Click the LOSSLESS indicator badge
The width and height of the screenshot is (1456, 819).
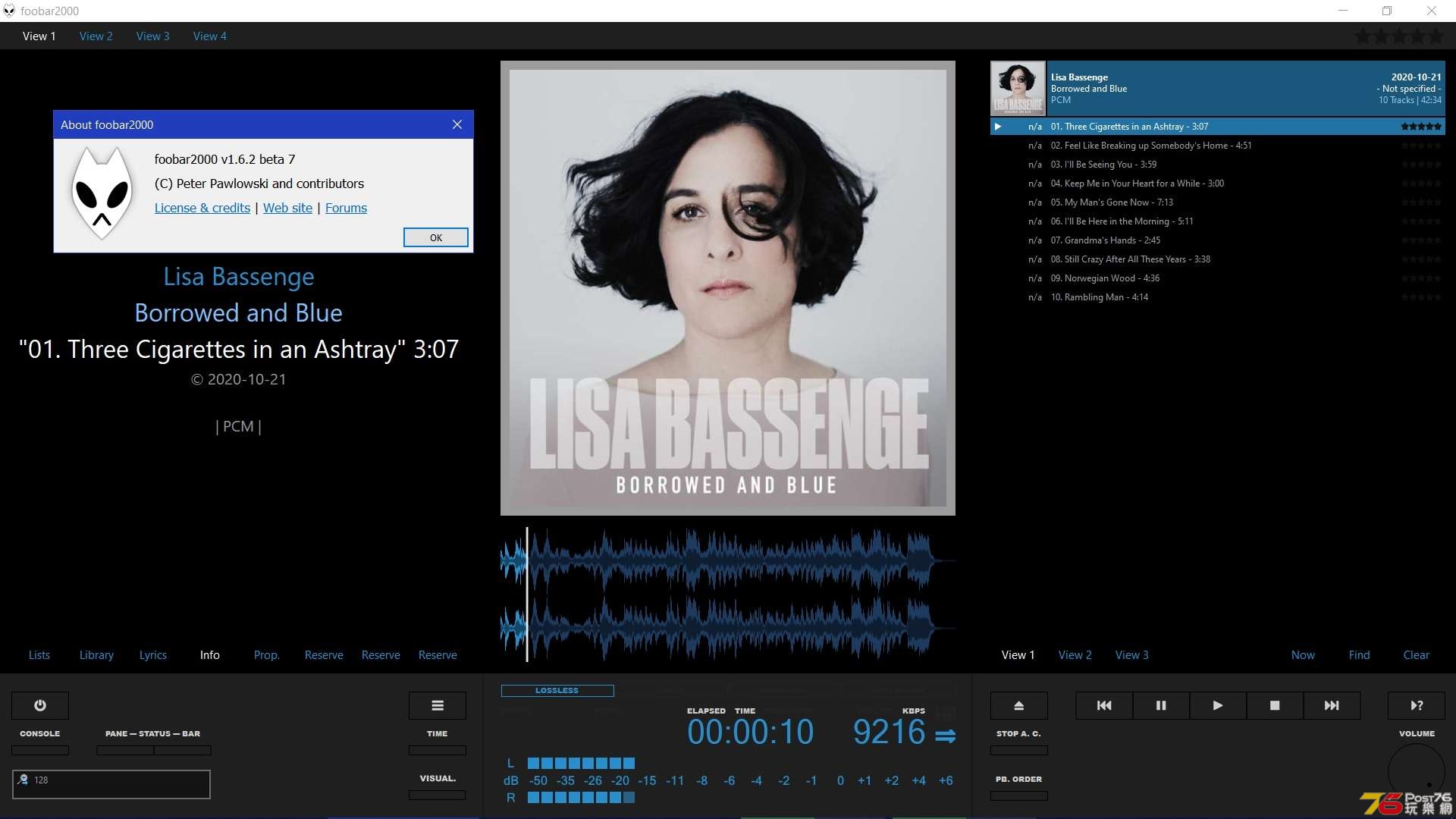tap(557, 690)
